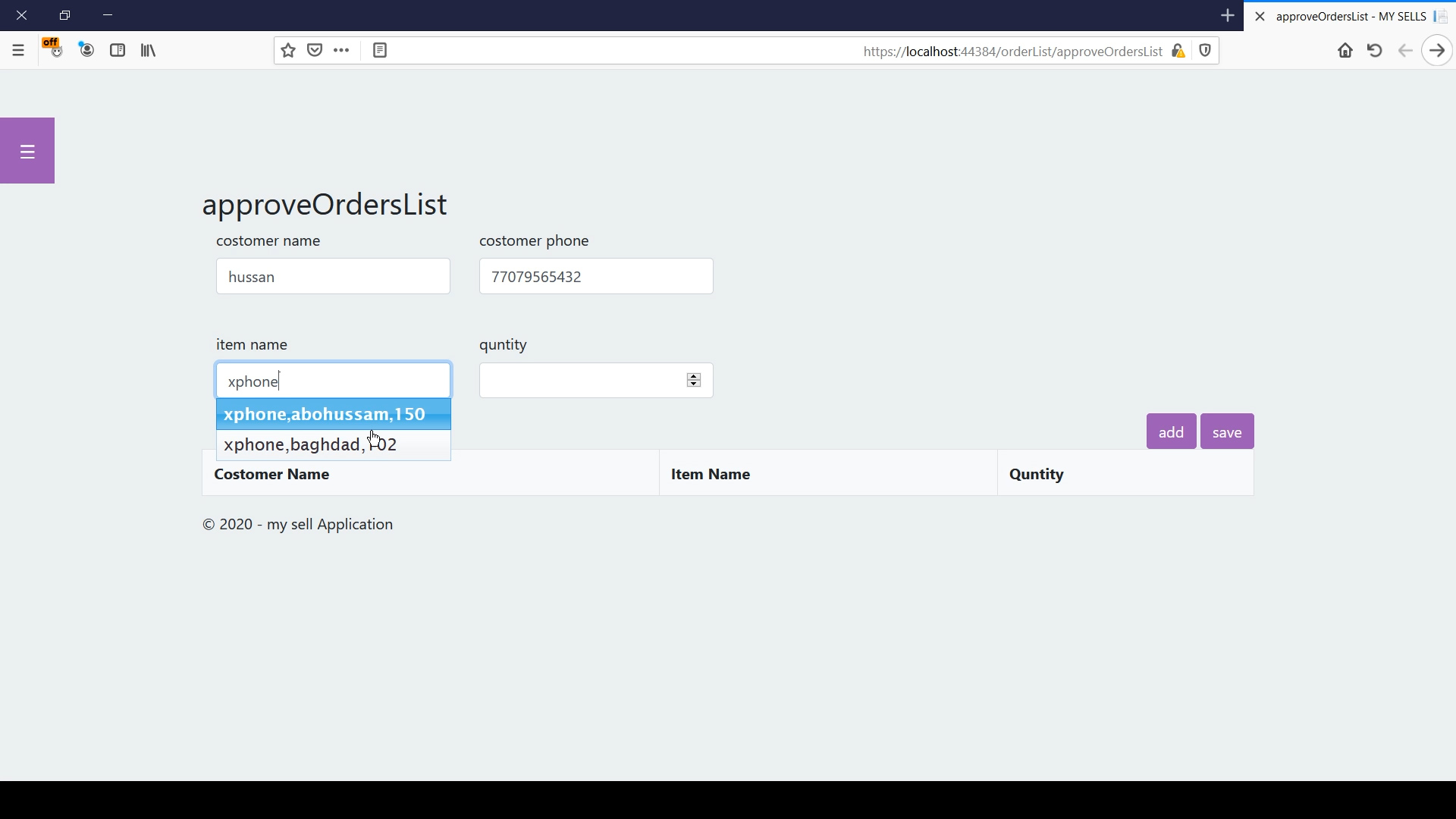Click the insecure connection padlock warning

(x=1180, y=51)
